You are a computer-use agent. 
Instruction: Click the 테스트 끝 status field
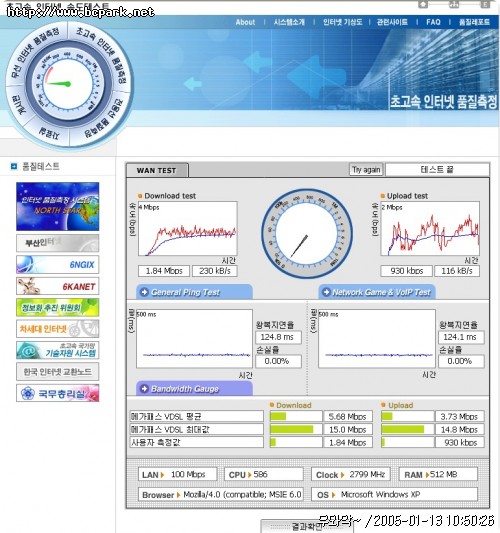click(x=437, y=169)
